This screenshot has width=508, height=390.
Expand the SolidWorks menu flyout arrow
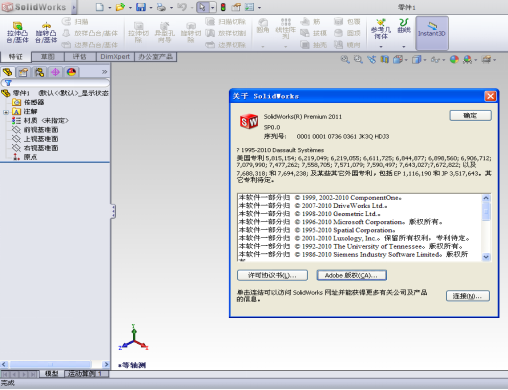(74, 7)
